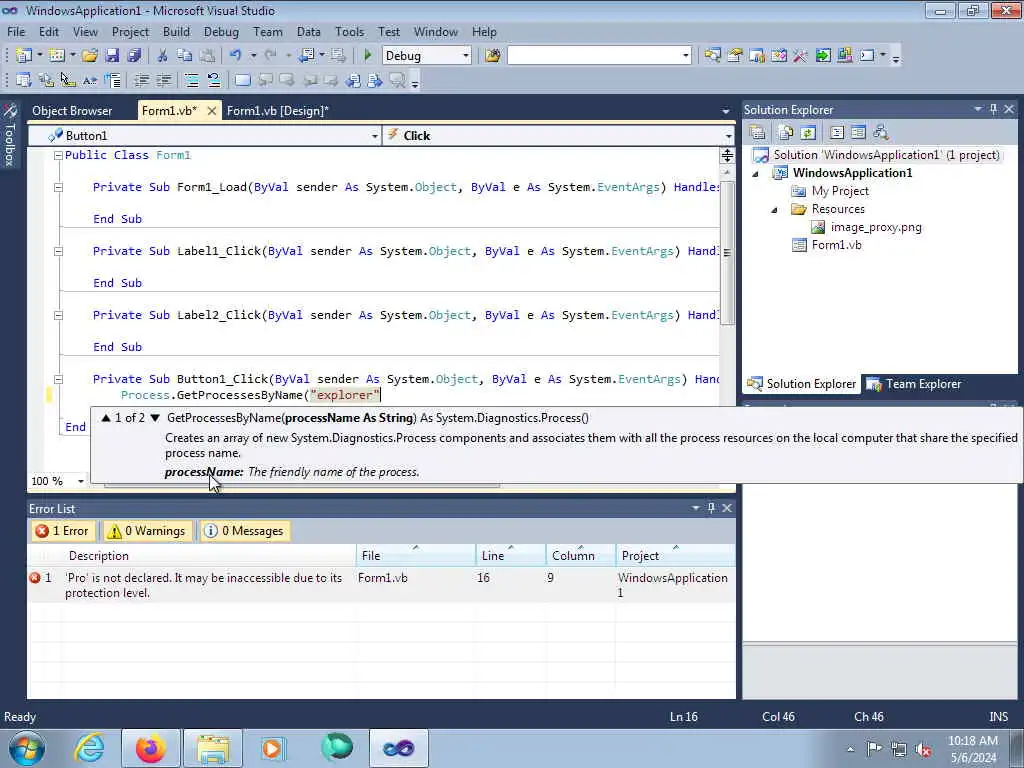Image resolution: width=1024 pixels, height=768 pixels.
Task: Click the Open File folder icon
Action: point(89,56)
